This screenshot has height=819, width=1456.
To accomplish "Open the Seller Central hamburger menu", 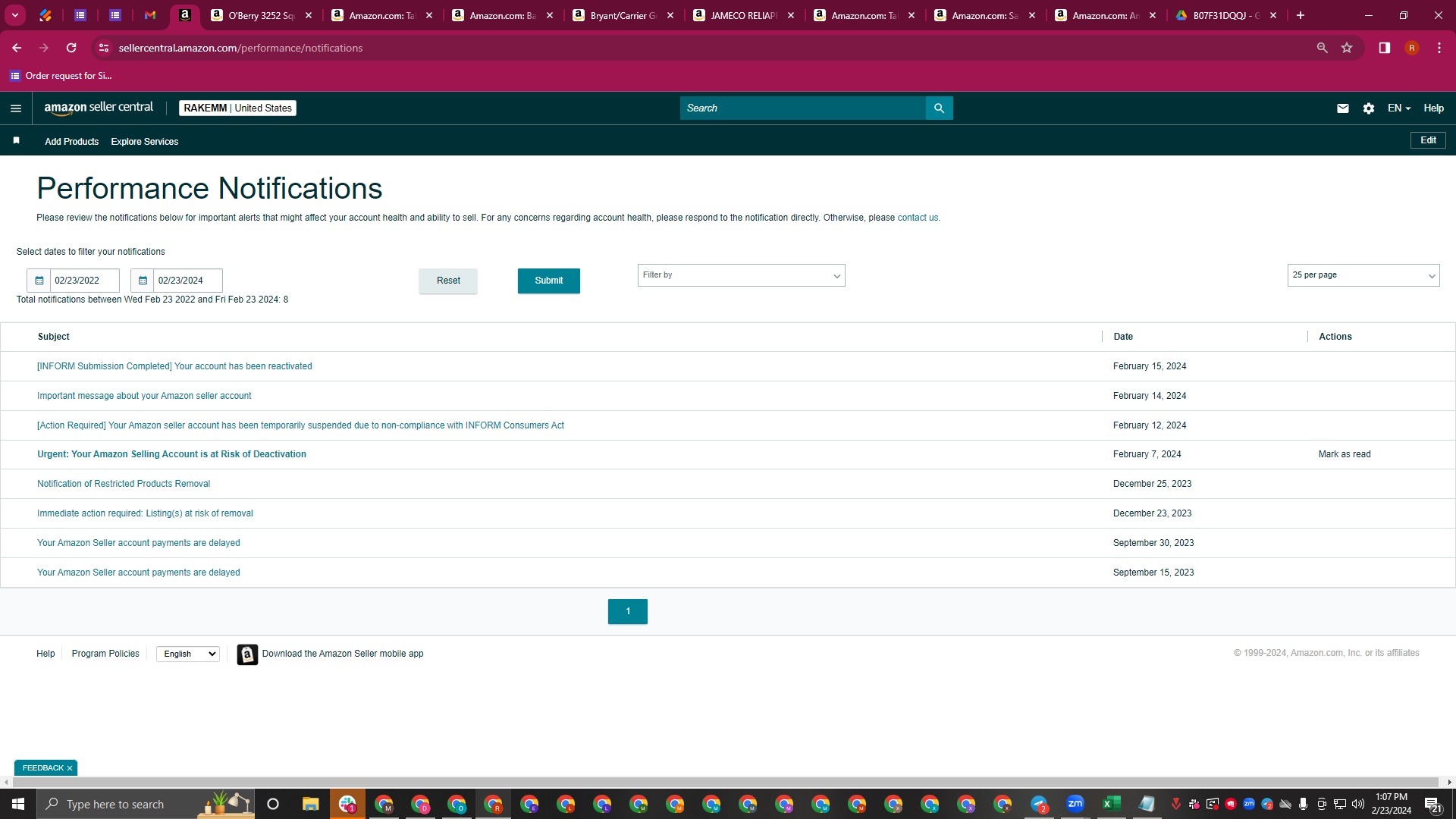I will tap(16, 108).
